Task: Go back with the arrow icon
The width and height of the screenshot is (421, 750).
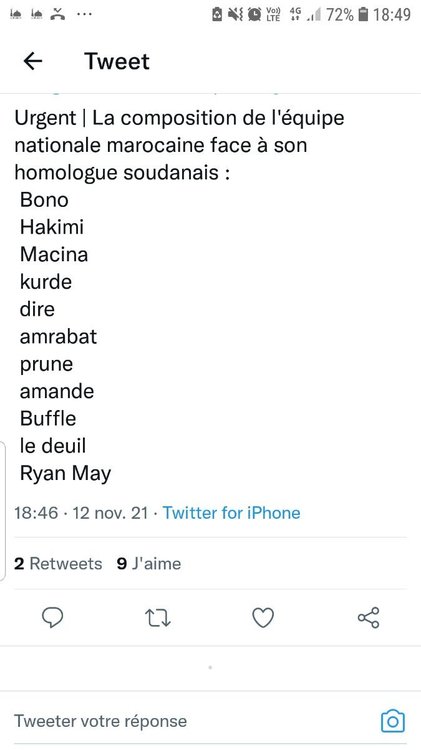Action: click(33, 61)
